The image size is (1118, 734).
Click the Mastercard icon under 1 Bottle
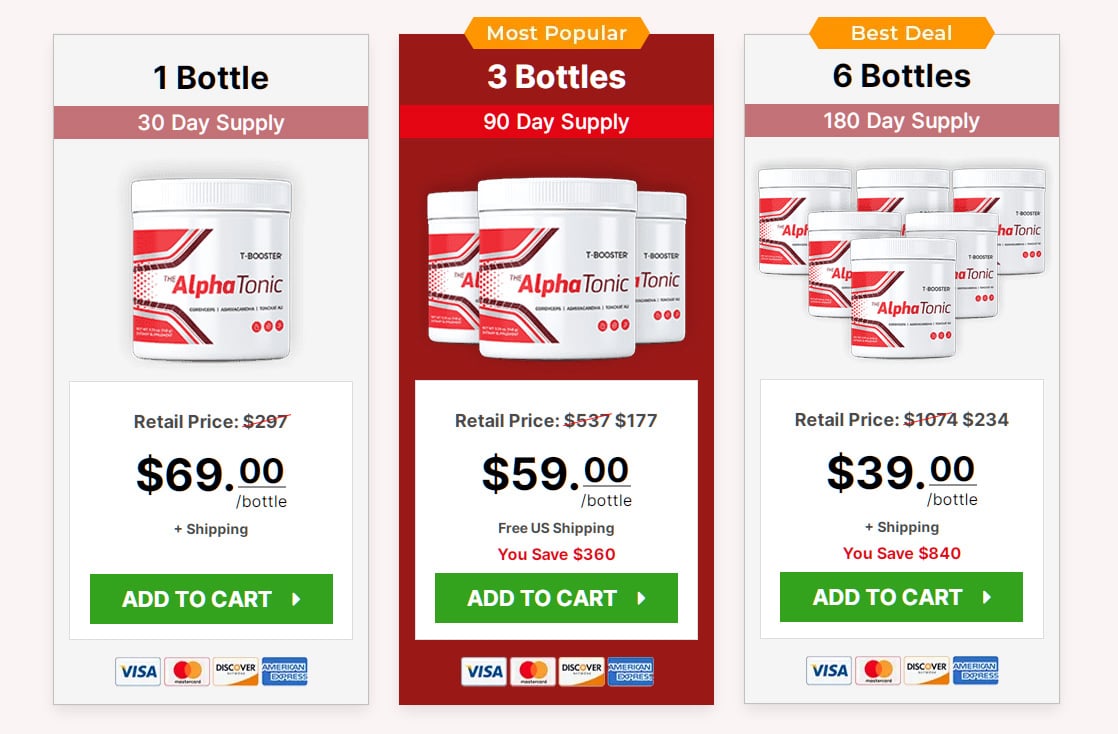[186, 671]
